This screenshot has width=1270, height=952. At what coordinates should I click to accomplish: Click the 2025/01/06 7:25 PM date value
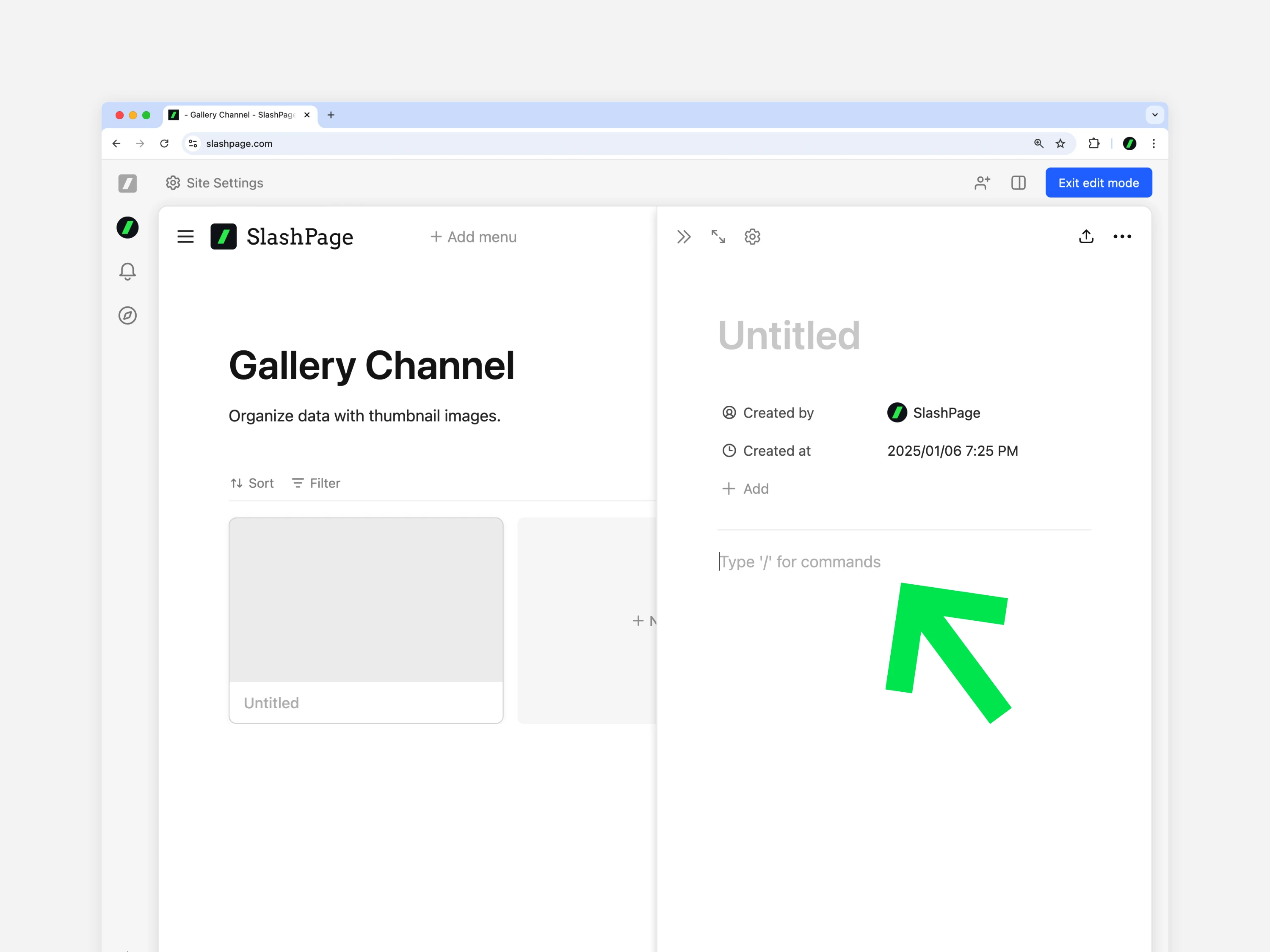[952, 451]
